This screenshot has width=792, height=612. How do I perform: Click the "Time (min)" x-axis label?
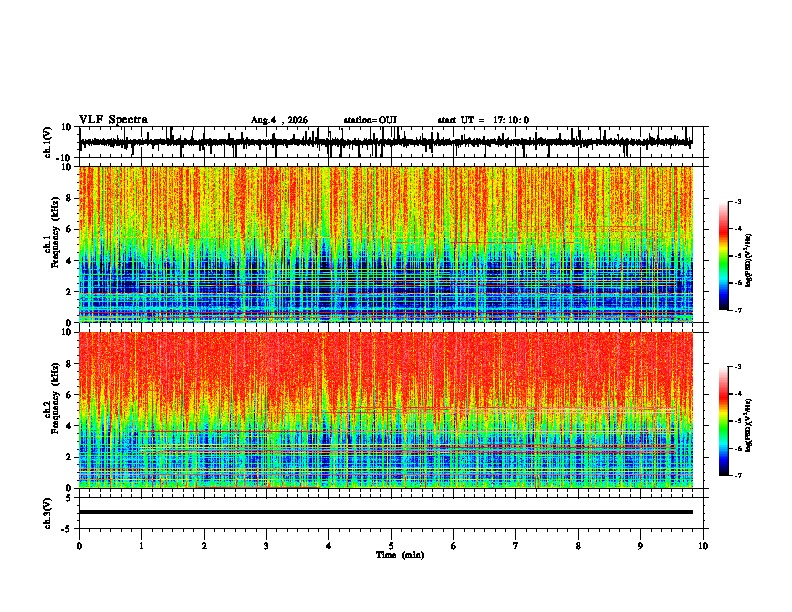click(400, 555)
